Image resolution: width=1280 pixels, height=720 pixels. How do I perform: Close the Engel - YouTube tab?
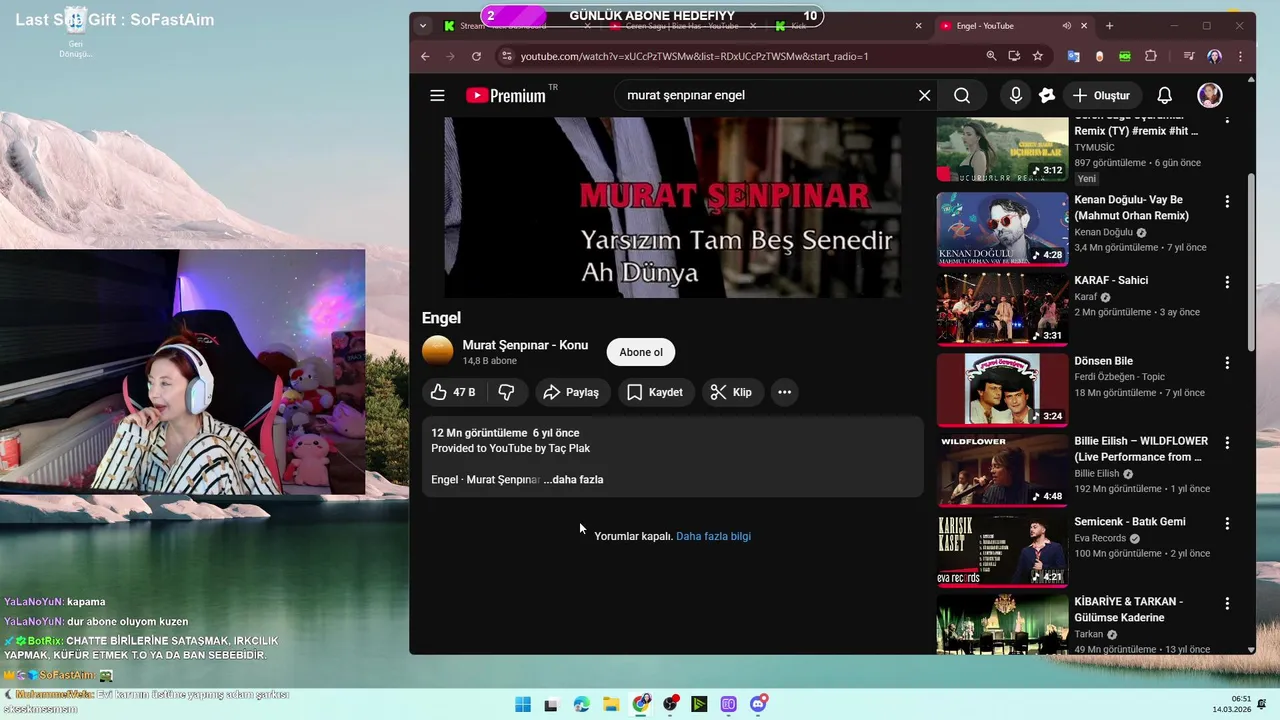coord(1084,26)
